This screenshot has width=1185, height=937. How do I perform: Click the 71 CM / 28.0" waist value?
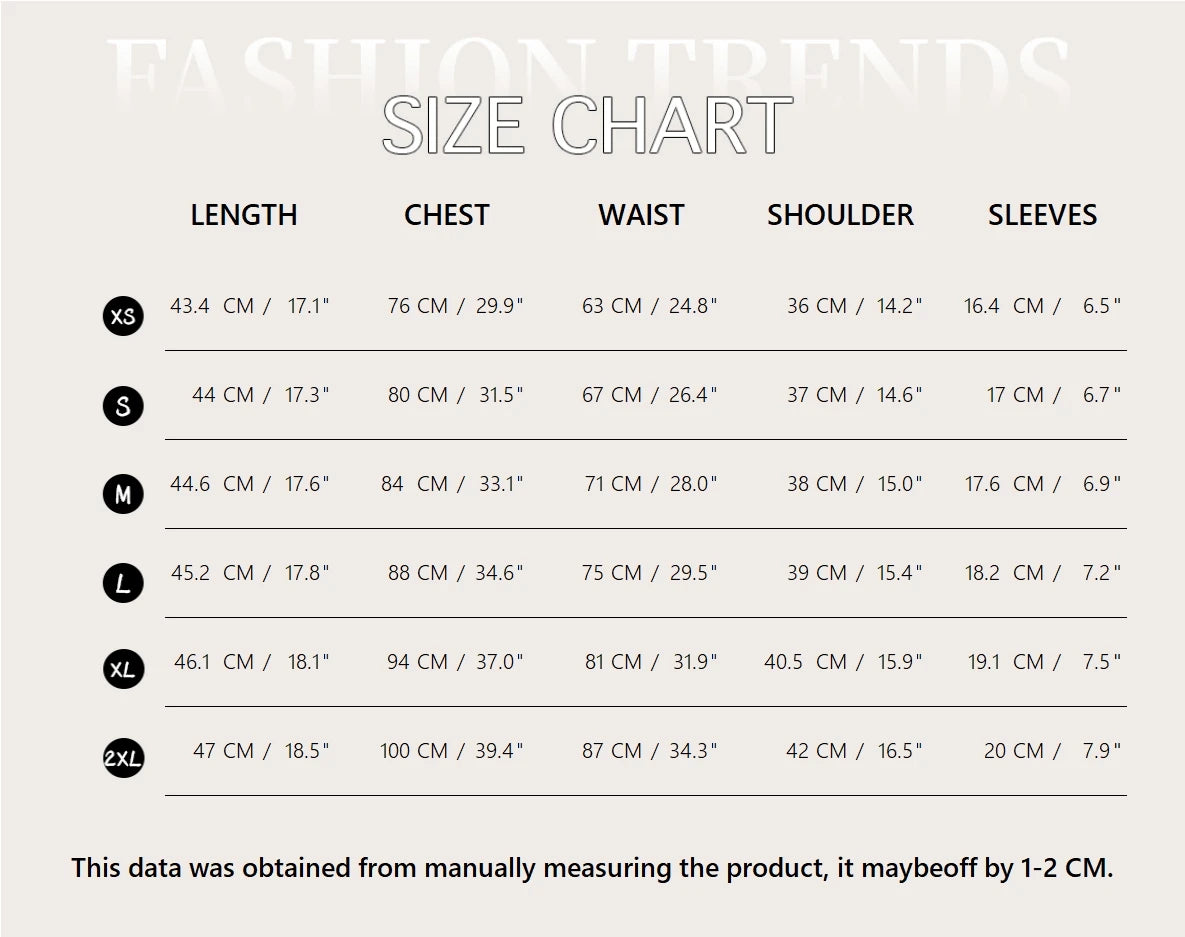651,484
